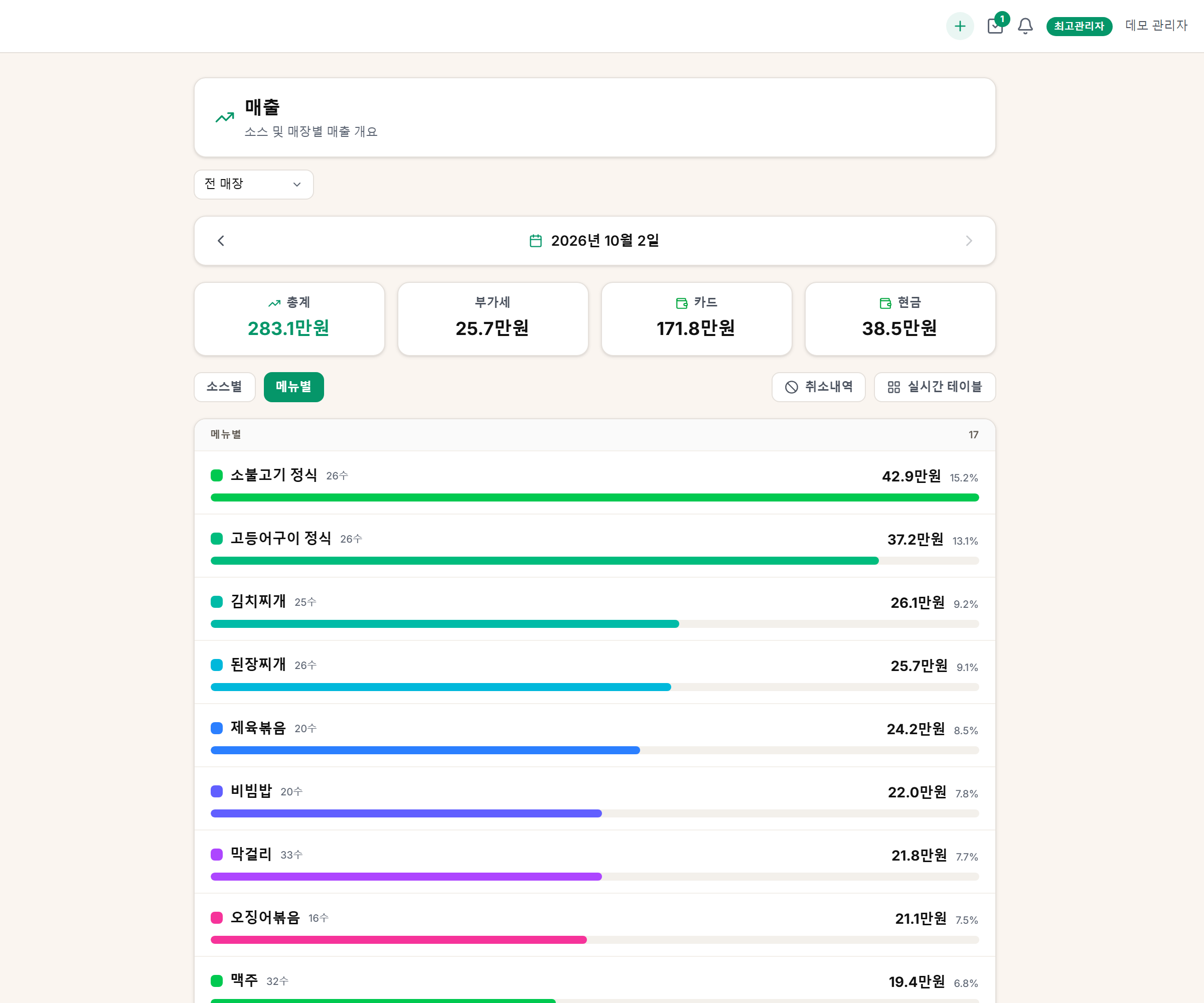Screen dimensions: 1204x1003
Task: Click the 총계 283.1만원 card
Action: 289,318
